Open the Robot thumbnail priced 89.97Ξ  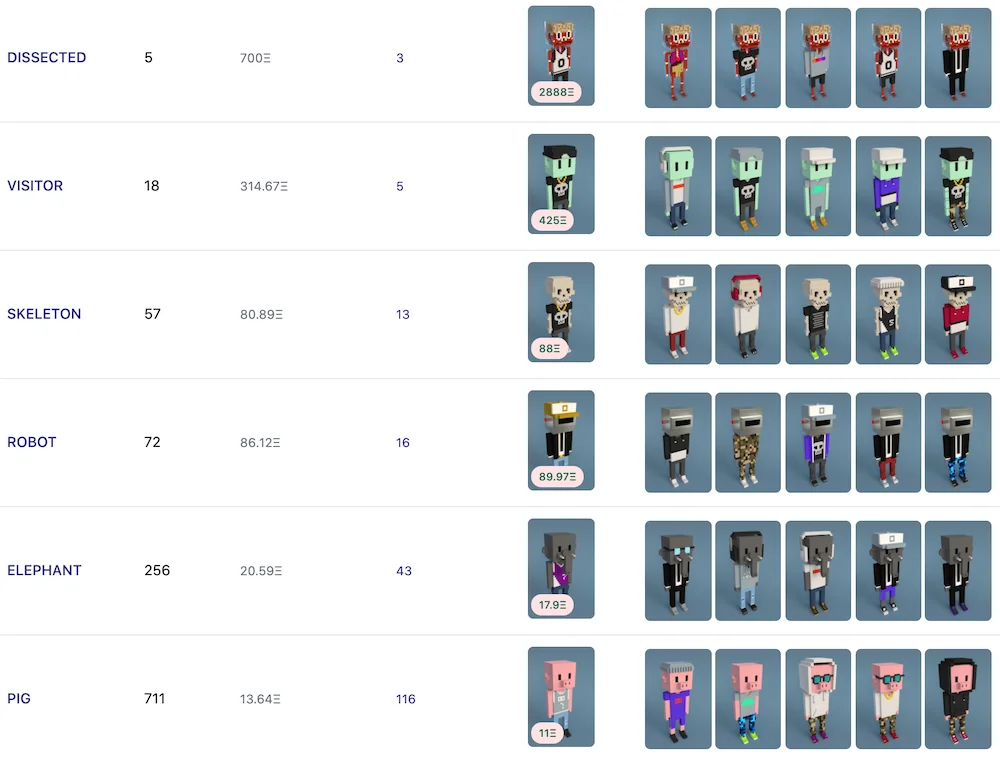point(561,441)
